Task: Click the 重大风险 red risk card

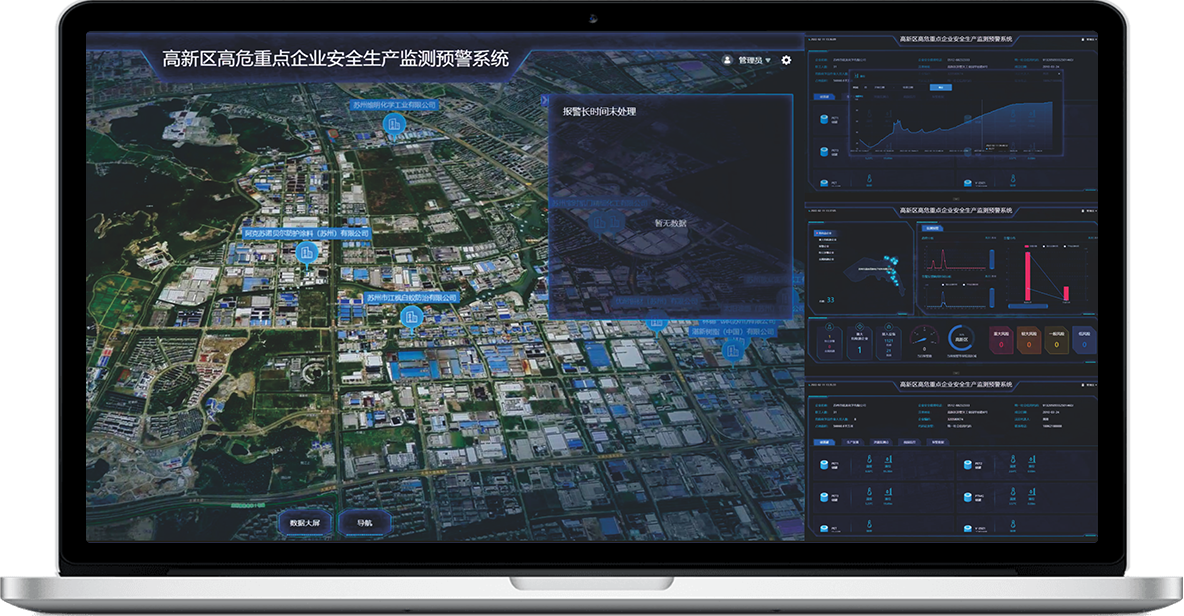Action: tap(1000, 342)
